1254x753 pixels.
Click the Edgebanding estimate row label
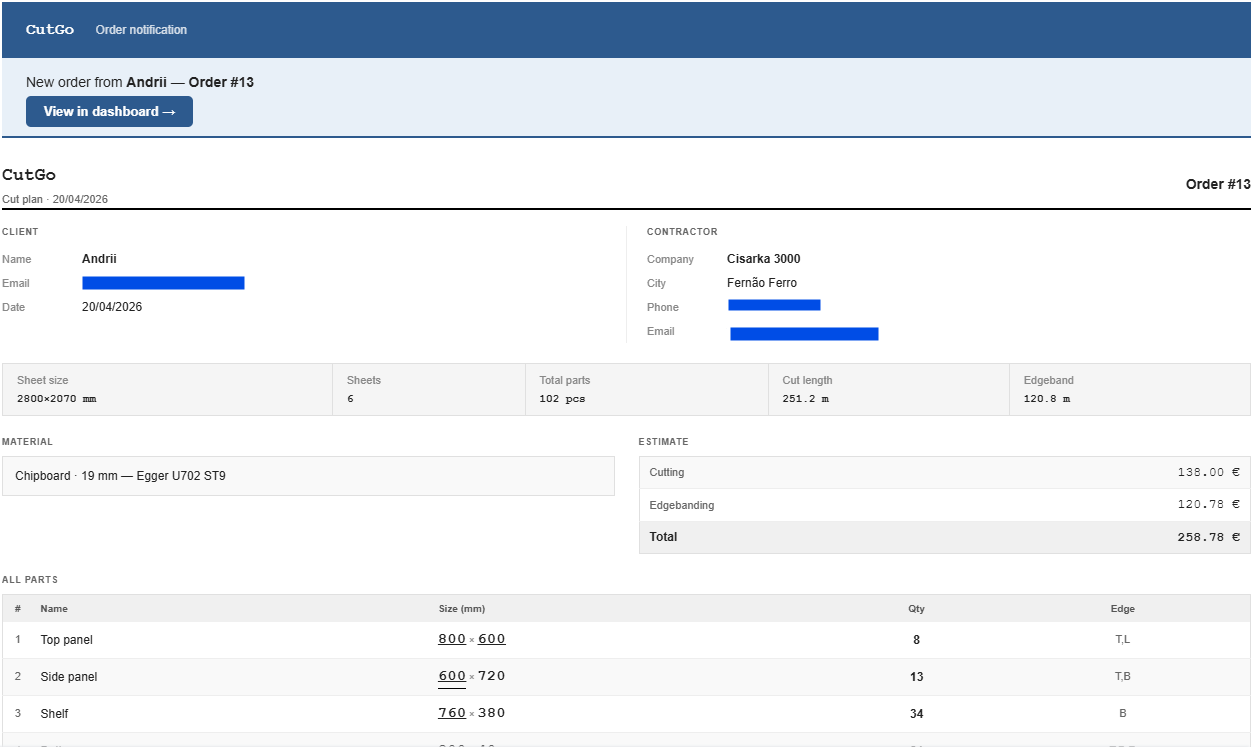tap(682, 505)
